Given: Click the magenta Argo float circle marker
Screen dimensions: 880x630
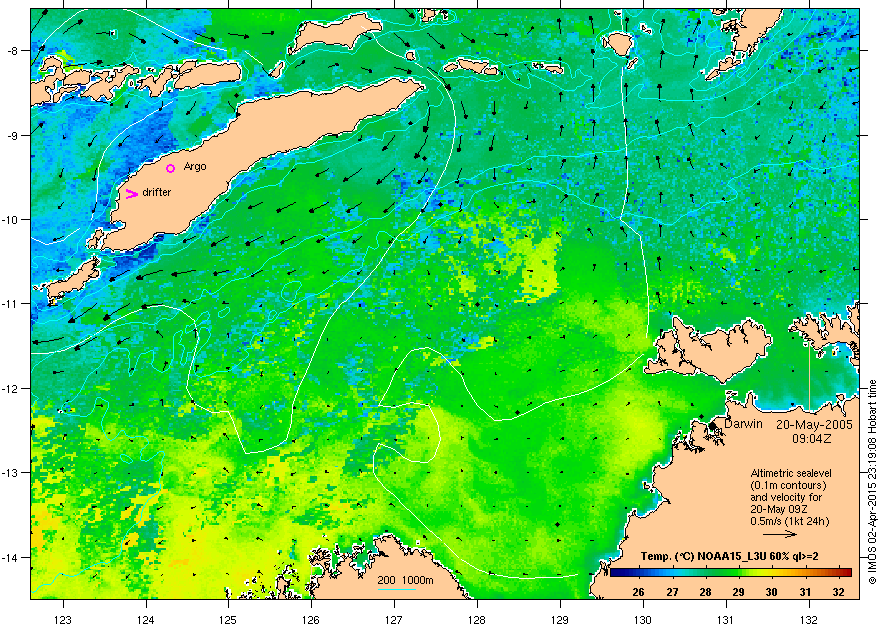Looking at the screenshot, I should point(171,168).
